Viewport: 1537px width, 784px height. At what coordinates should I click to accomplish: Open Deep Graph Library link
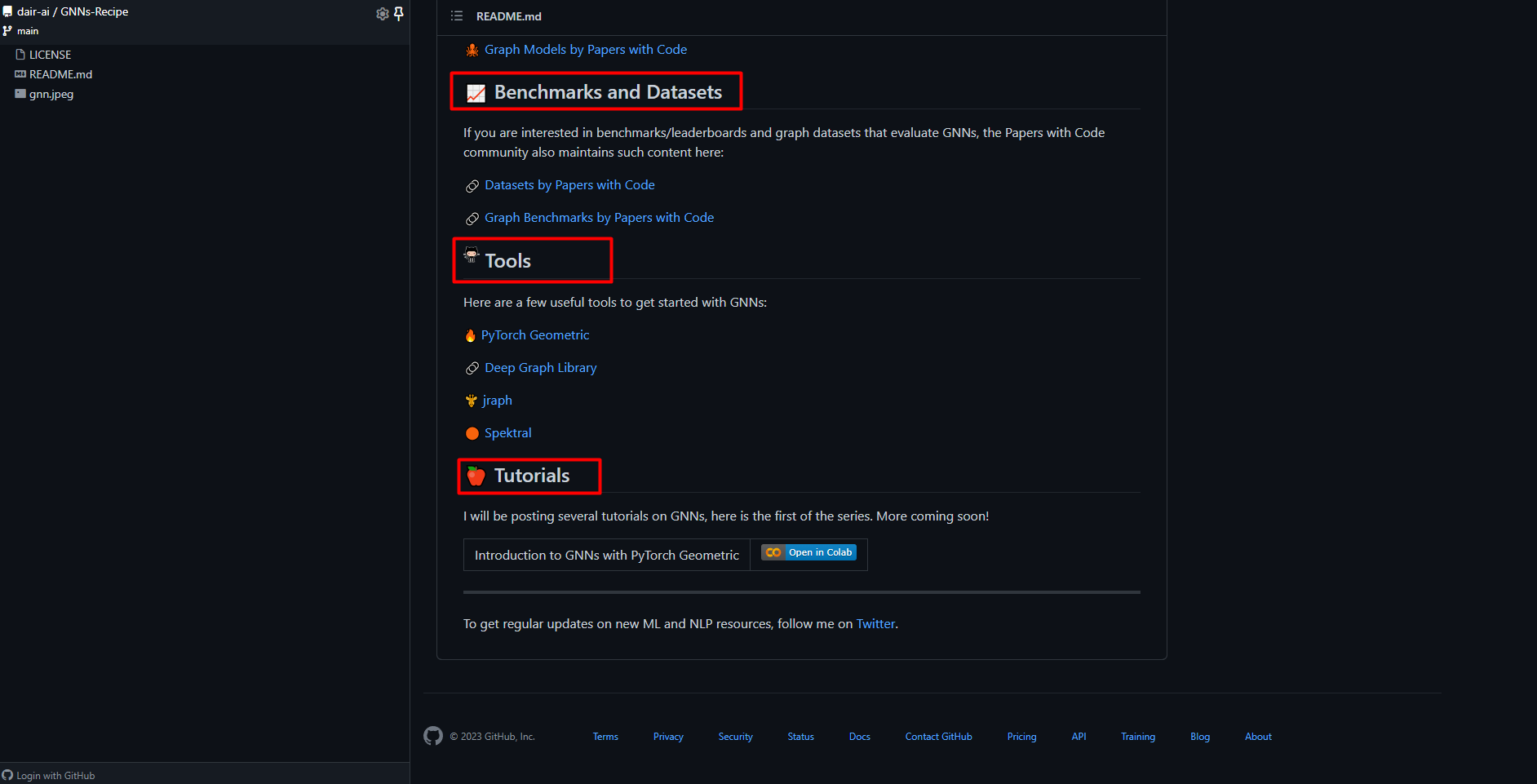tap(541, 368)
